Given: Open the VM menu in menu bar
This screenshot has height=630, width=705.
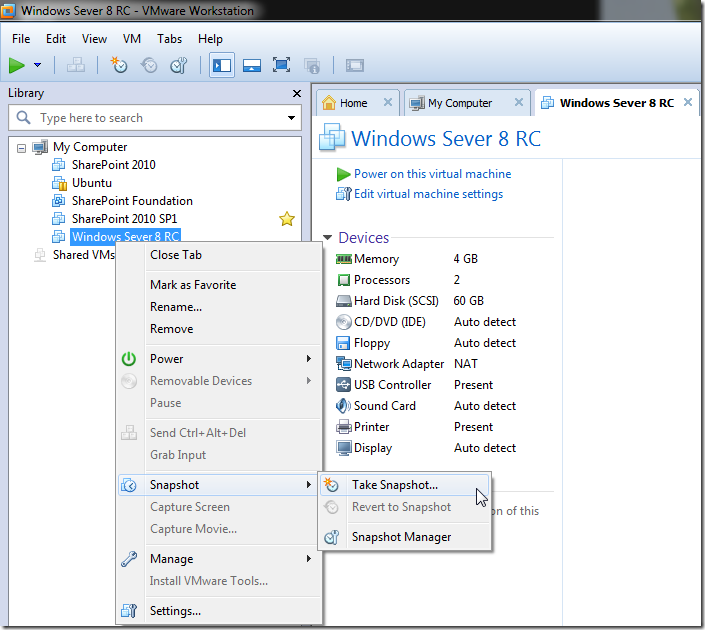Looking at the screenshot, I should point(132,39).
